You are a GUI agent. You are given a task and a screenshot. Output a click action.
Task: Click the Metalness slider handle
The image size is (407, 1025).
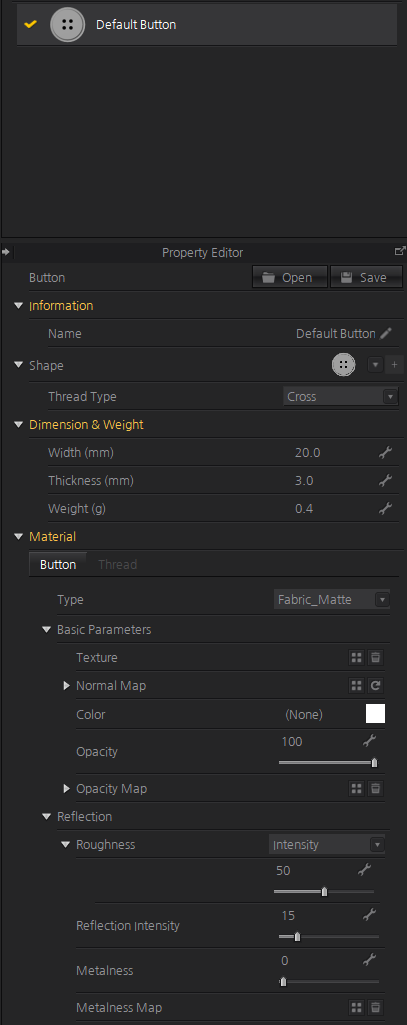[x=283, y=981]
